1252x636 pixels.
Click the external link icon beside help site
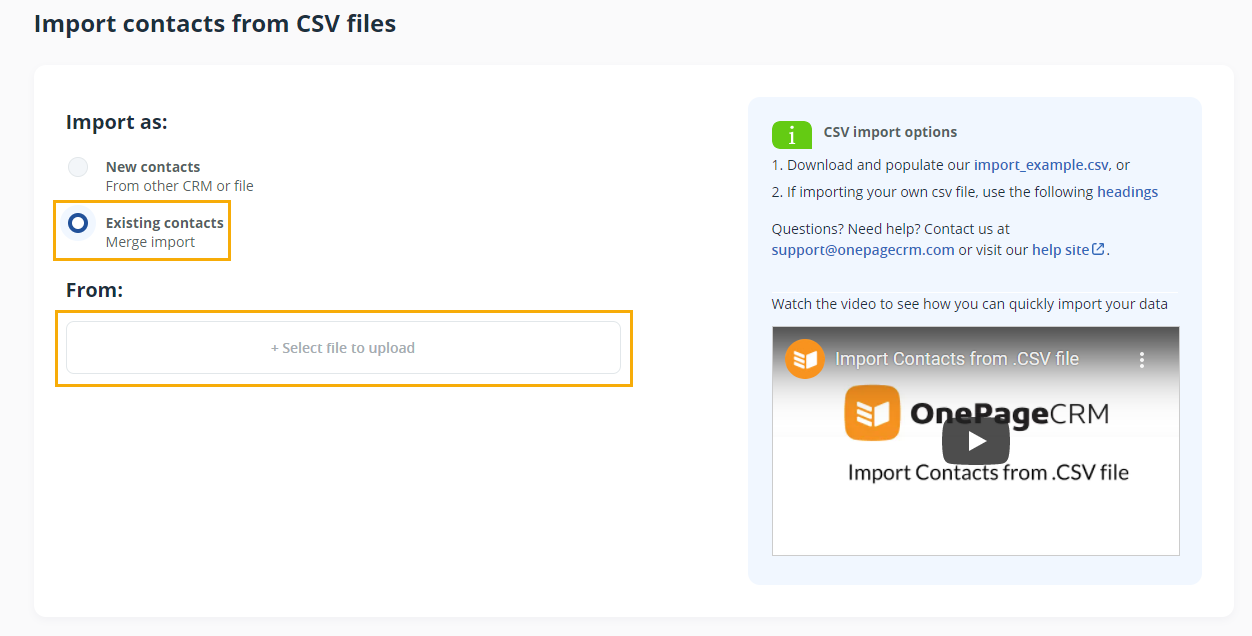[x=1098, y=250]
